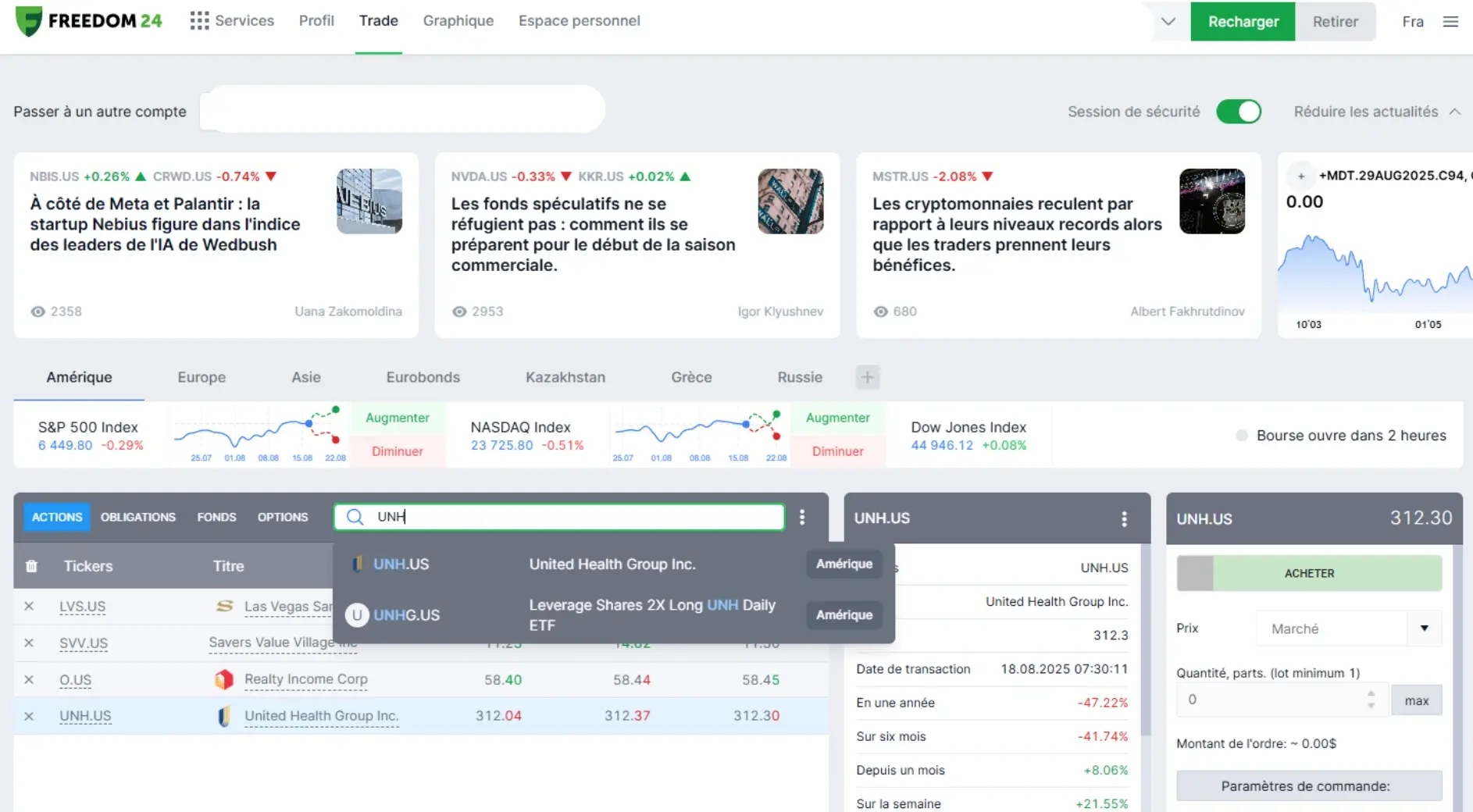
Task: Open the Nebius article thumbnail
Action: tap(369, 201)
